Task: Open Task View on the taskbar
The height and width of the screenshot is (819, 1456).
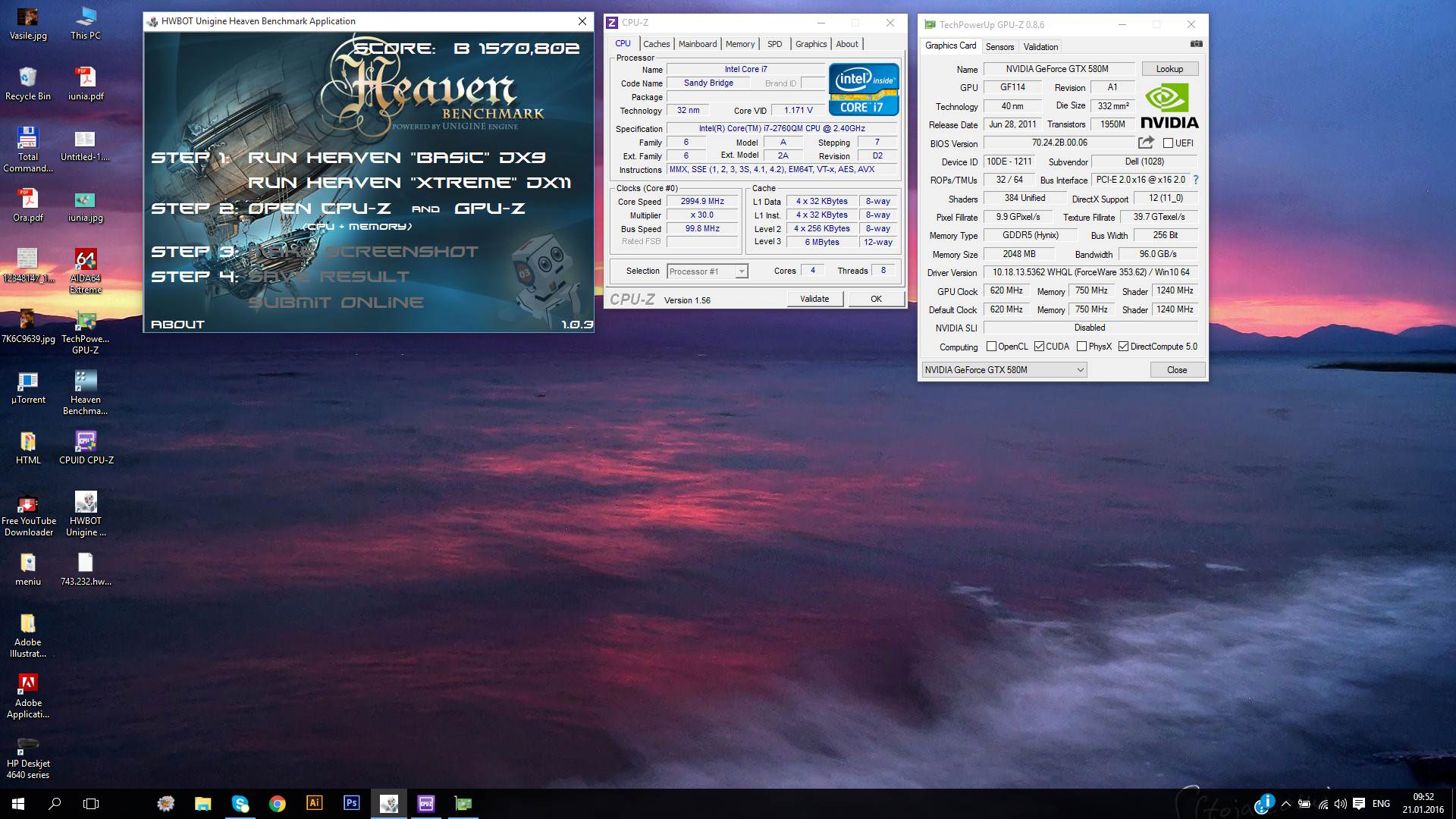Action: pos(91,804)
